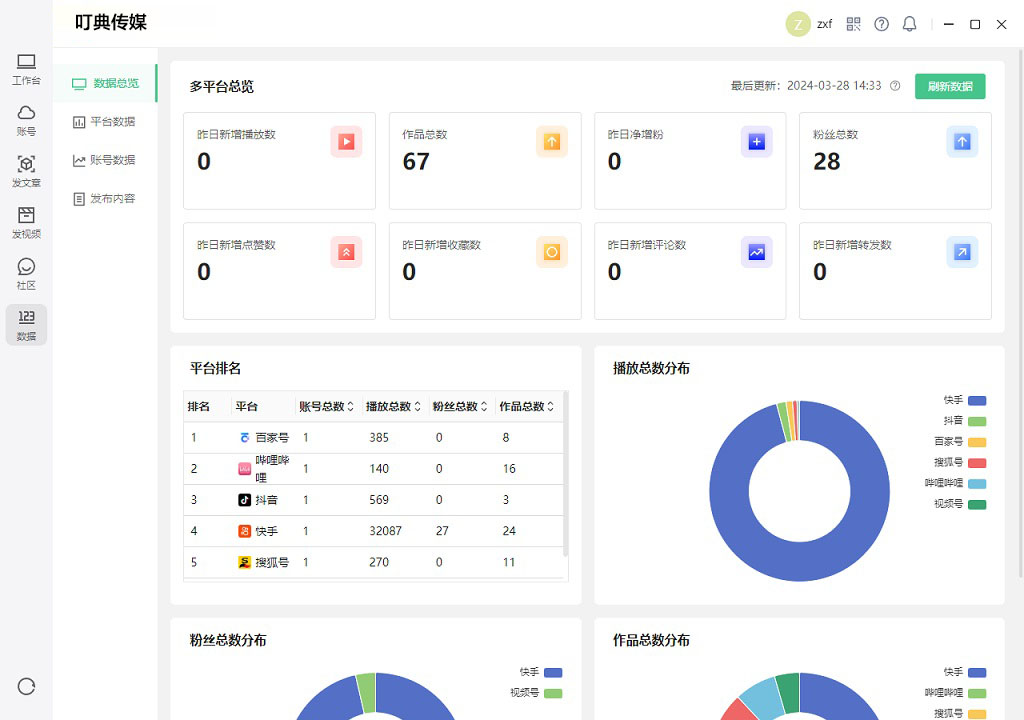
Task: Click the orange upload icon on 作品总数 card
Action: point(552,142)
